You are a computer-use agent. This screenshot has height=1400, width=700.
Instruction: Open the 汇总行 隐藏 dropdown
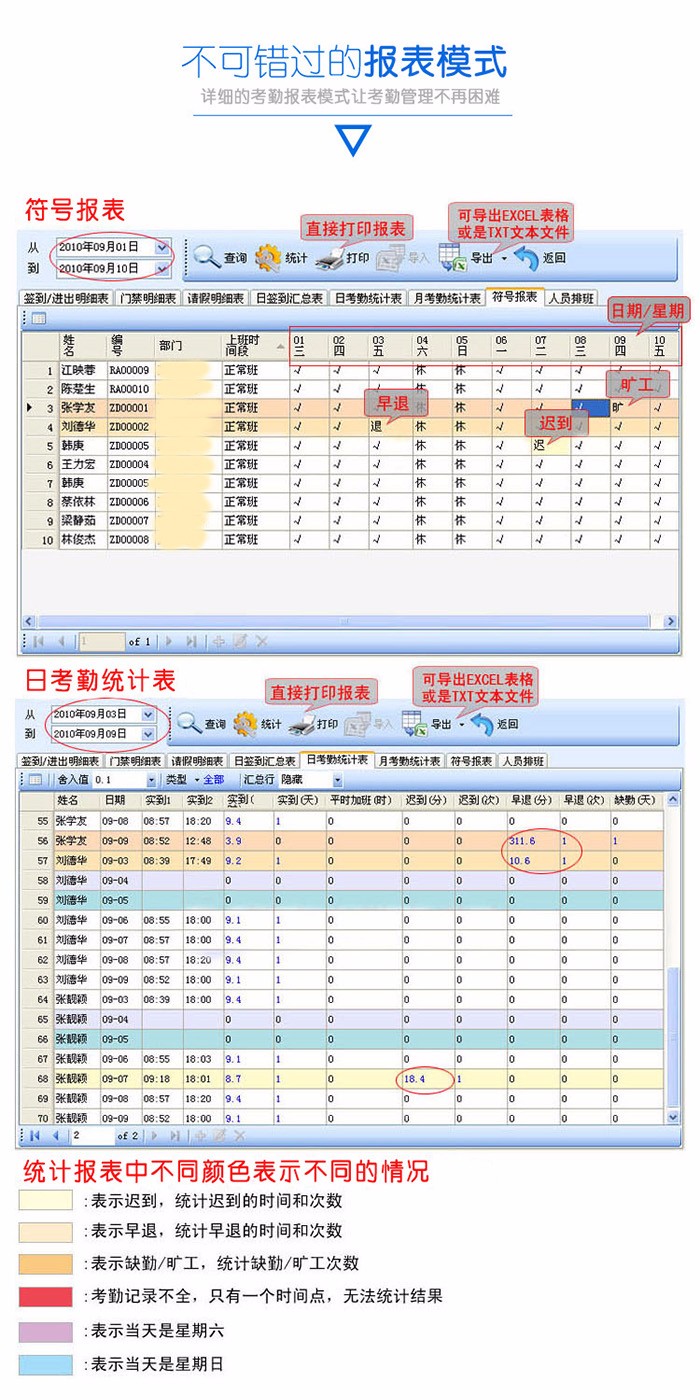[x=338, y=779]
